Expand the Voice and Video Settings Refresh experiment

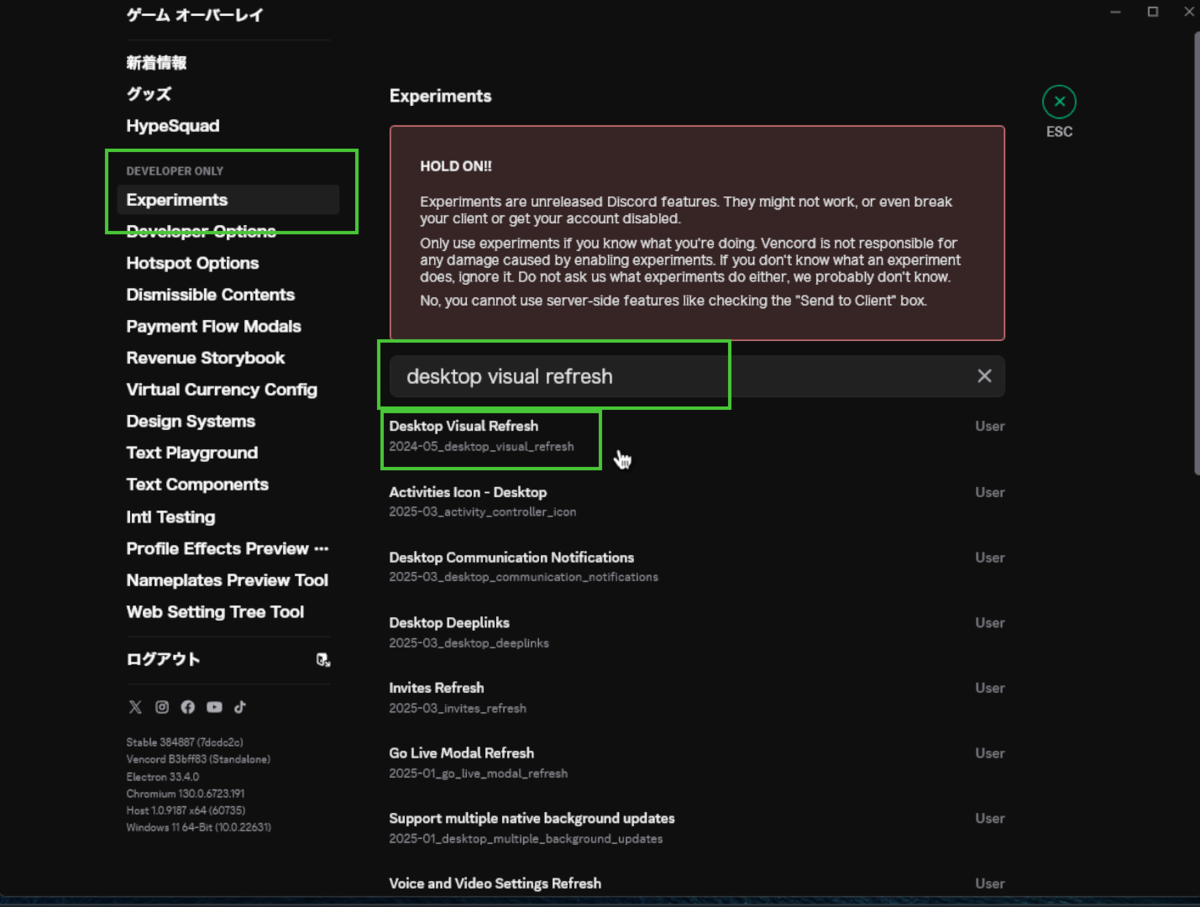[697, 884]
